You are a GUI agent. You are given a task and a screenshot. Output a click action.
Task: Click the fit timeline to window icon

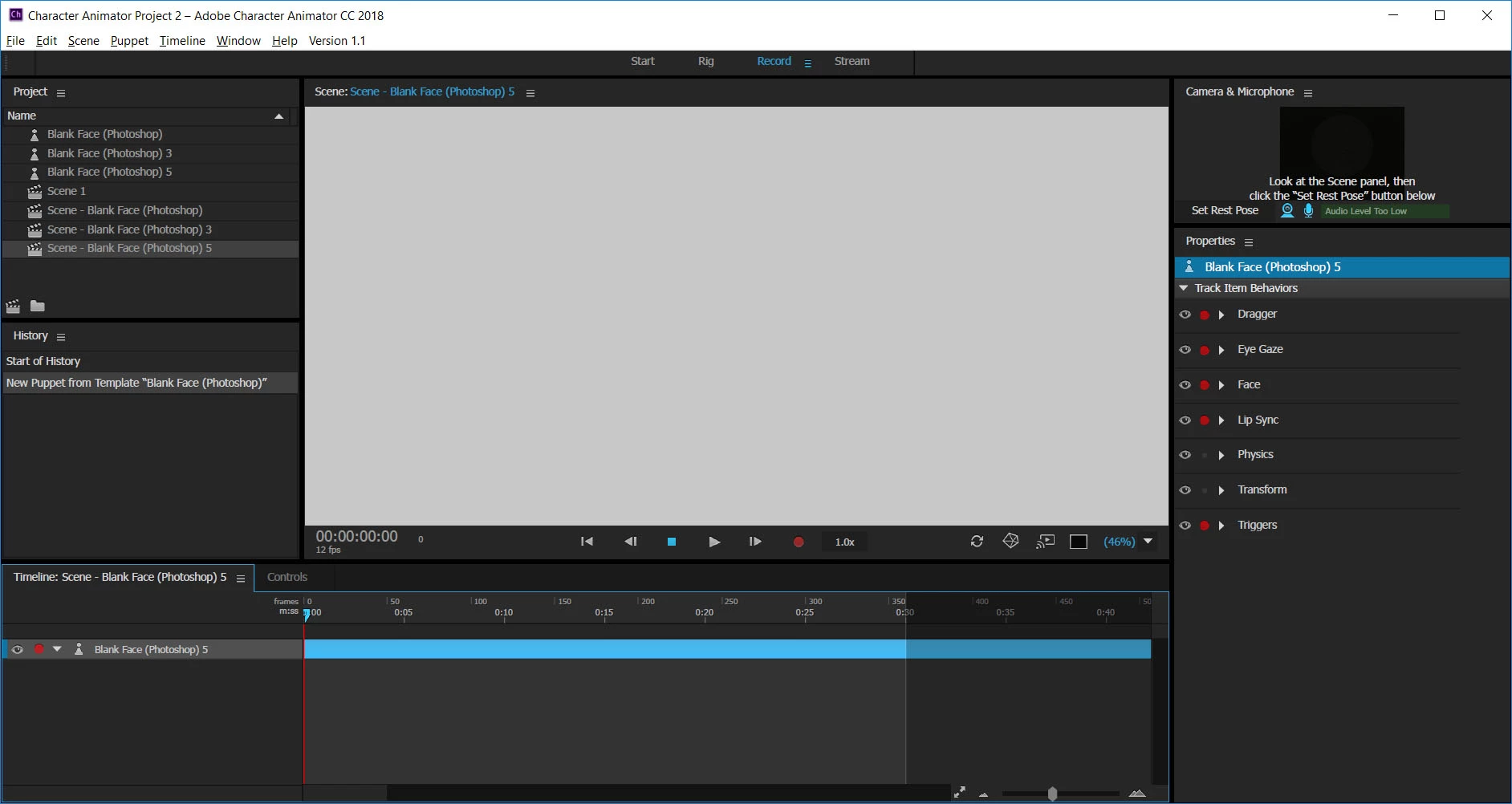pyautogui.click(x=960, y=793)
